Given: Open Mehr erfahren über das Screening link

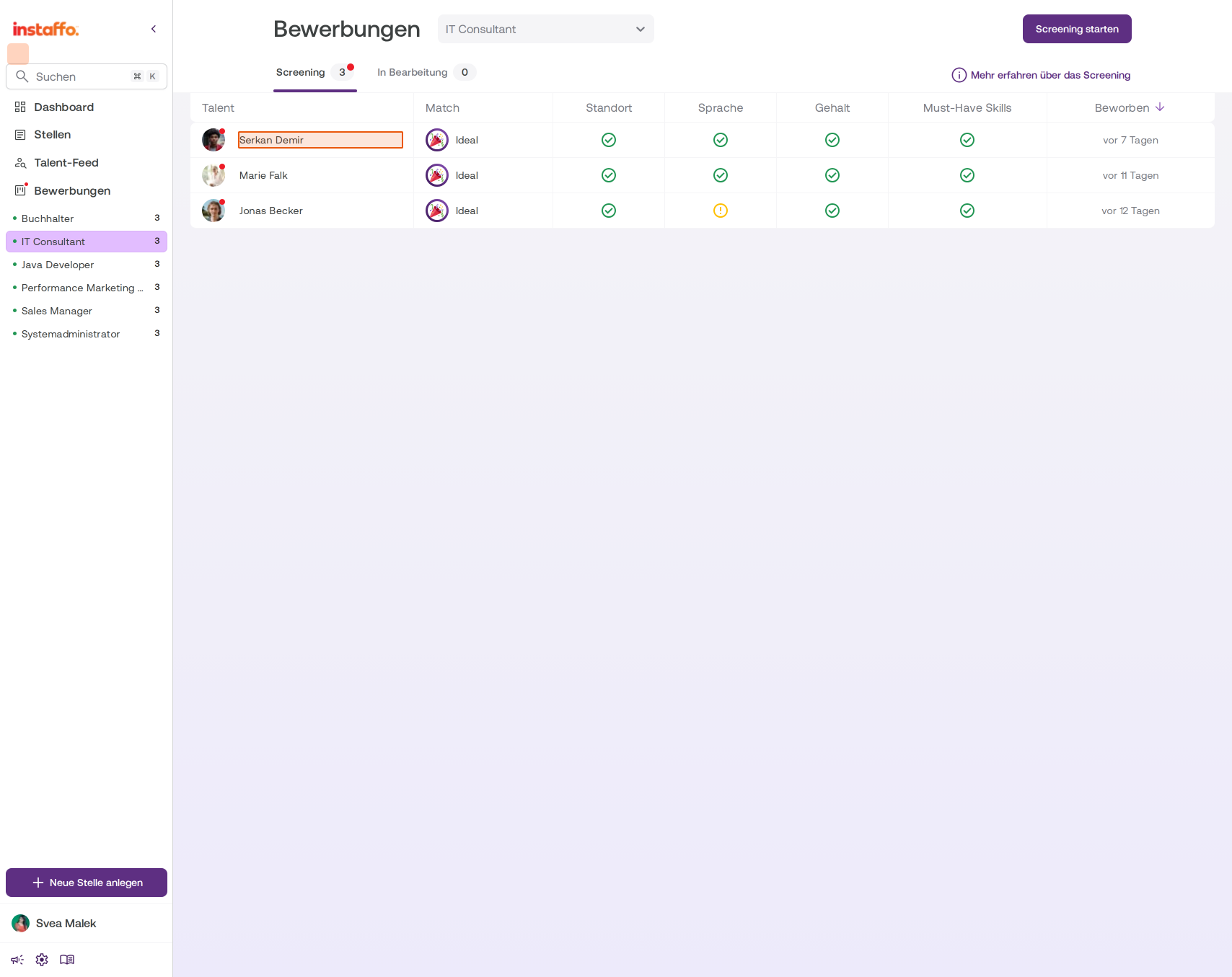Looking at the screenshot, I should click(x=1050, y=75).
